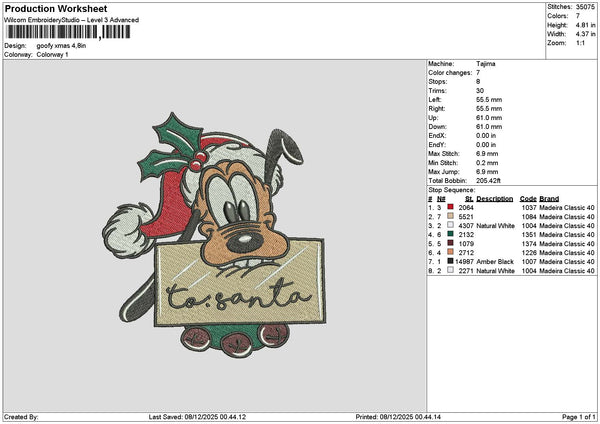Click the height value '4.81 in'

point(585,25)
